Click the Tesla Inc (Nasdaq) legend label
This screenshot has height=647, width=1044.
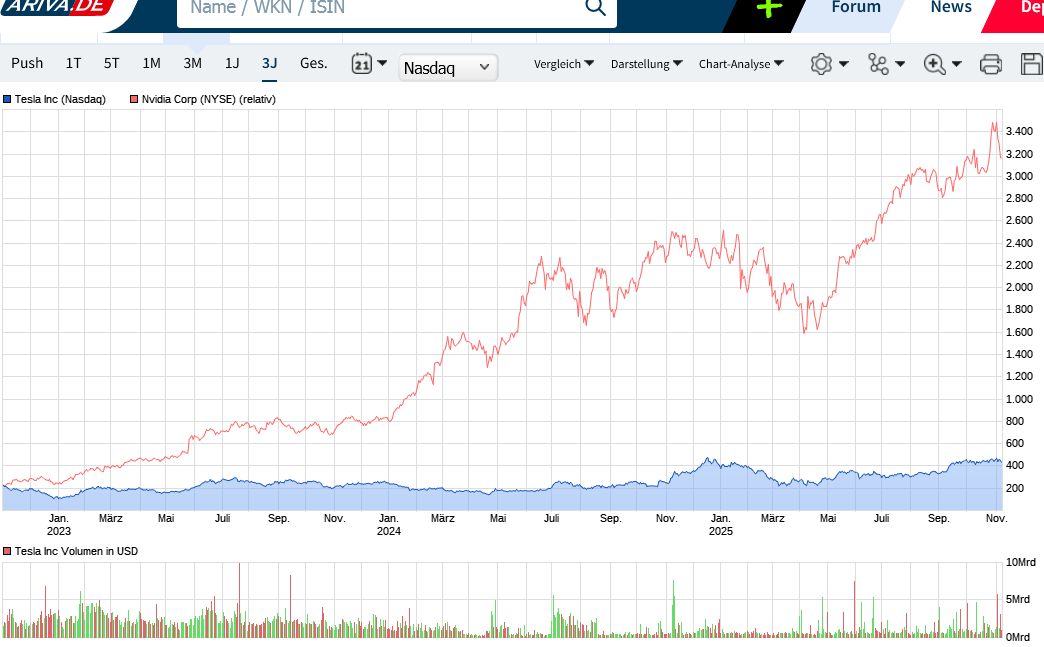[x=60, y=99]
